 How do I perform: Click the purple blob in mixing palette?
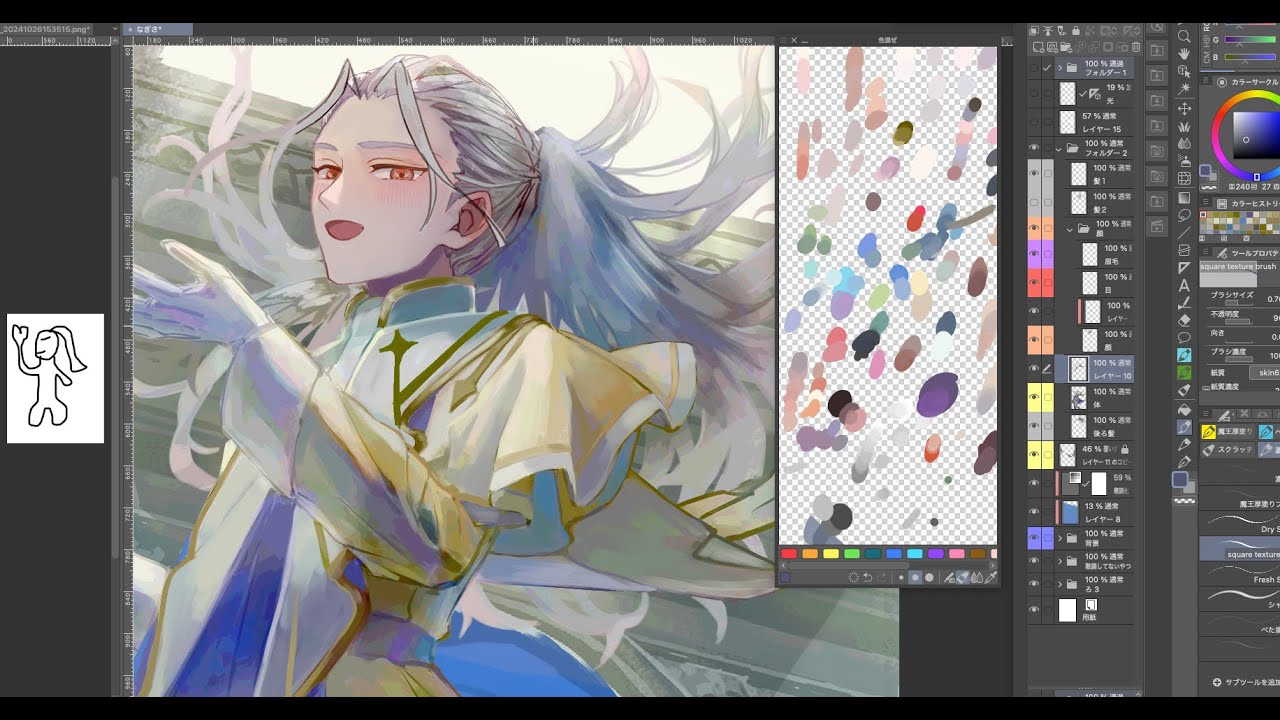[x=937, y=394]
